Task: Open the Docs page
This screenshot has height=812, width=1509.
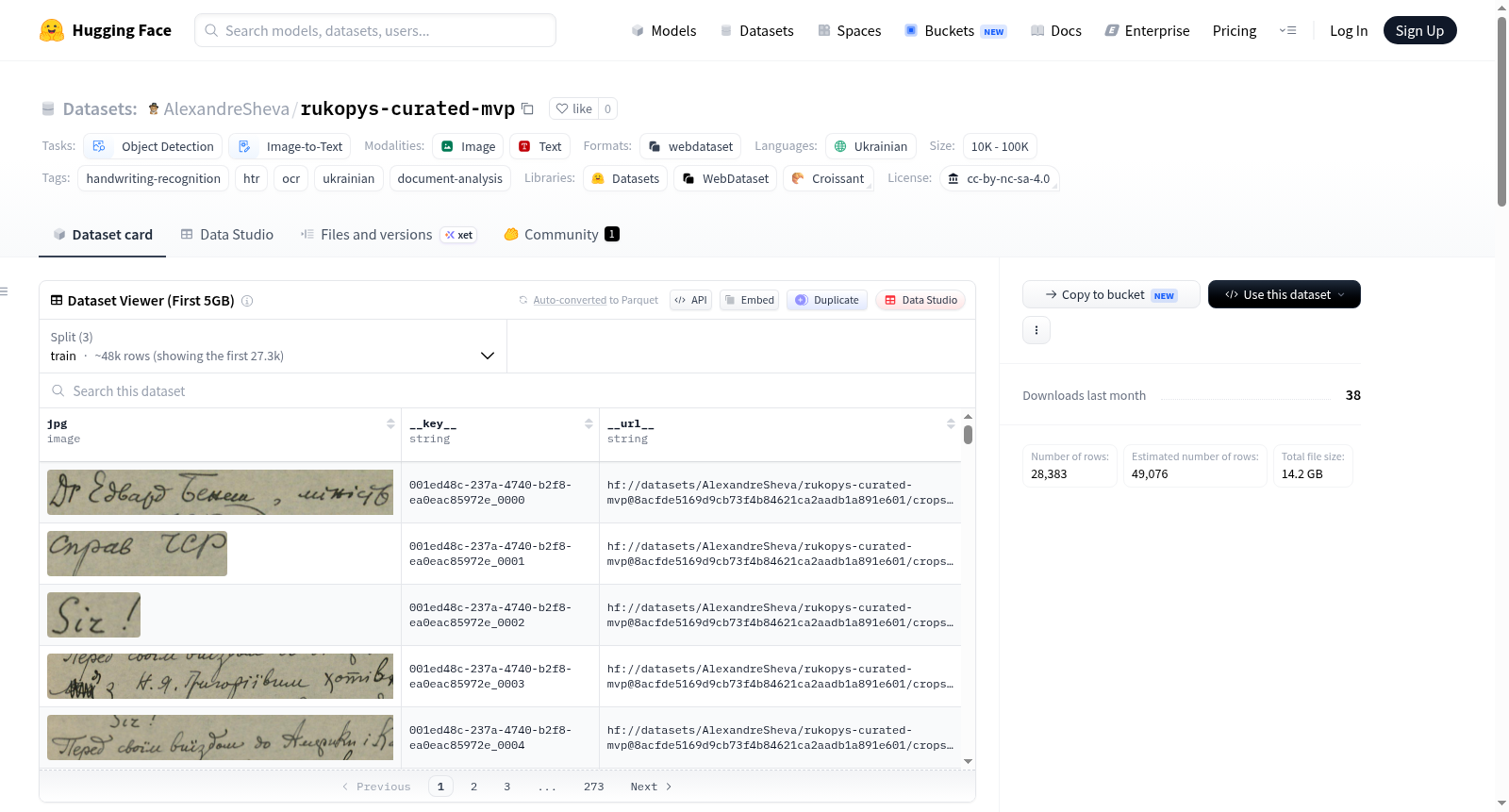Action: [1056, 30]
